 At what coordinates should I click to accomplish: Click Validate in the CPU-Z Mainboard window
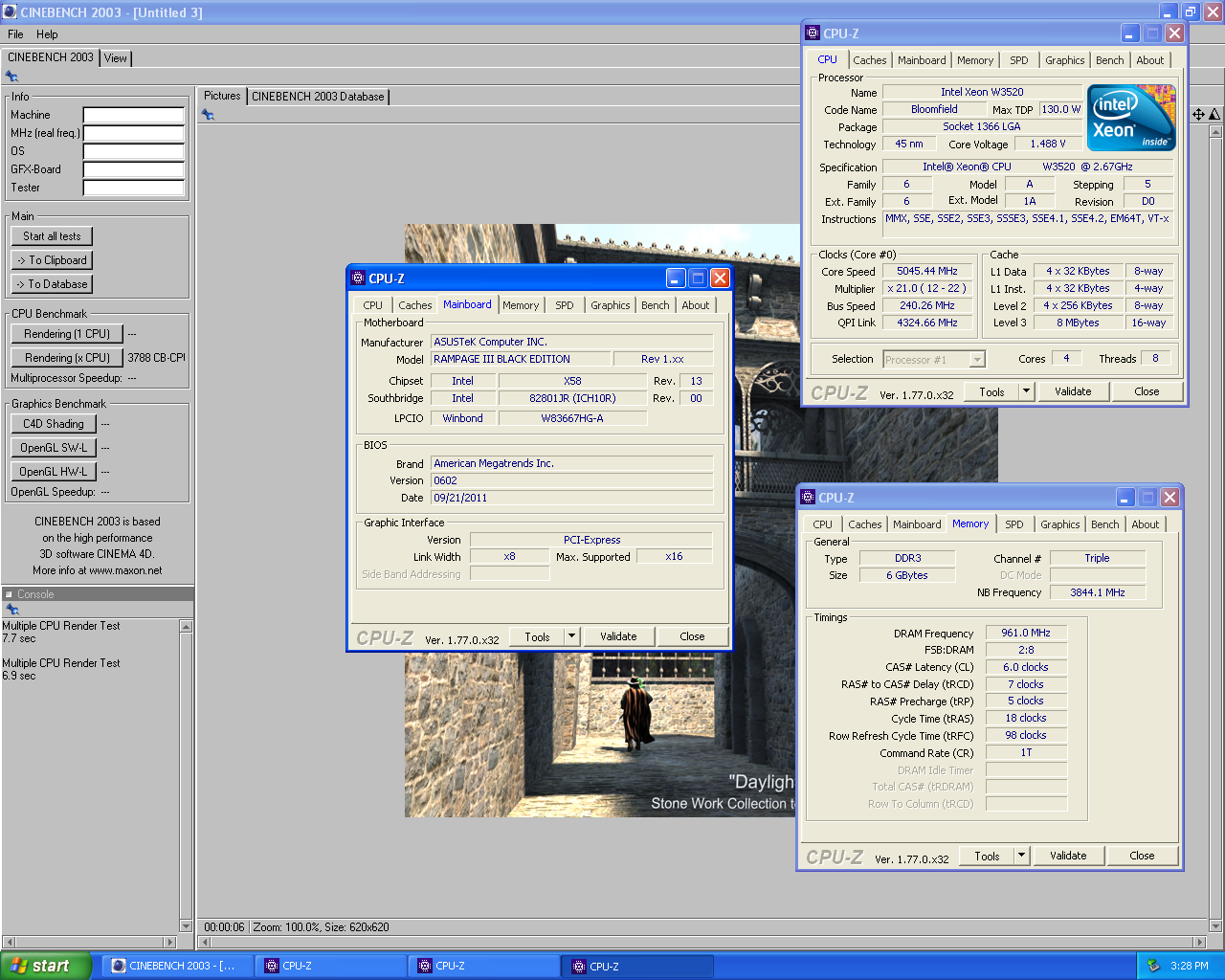pos(618,636)
